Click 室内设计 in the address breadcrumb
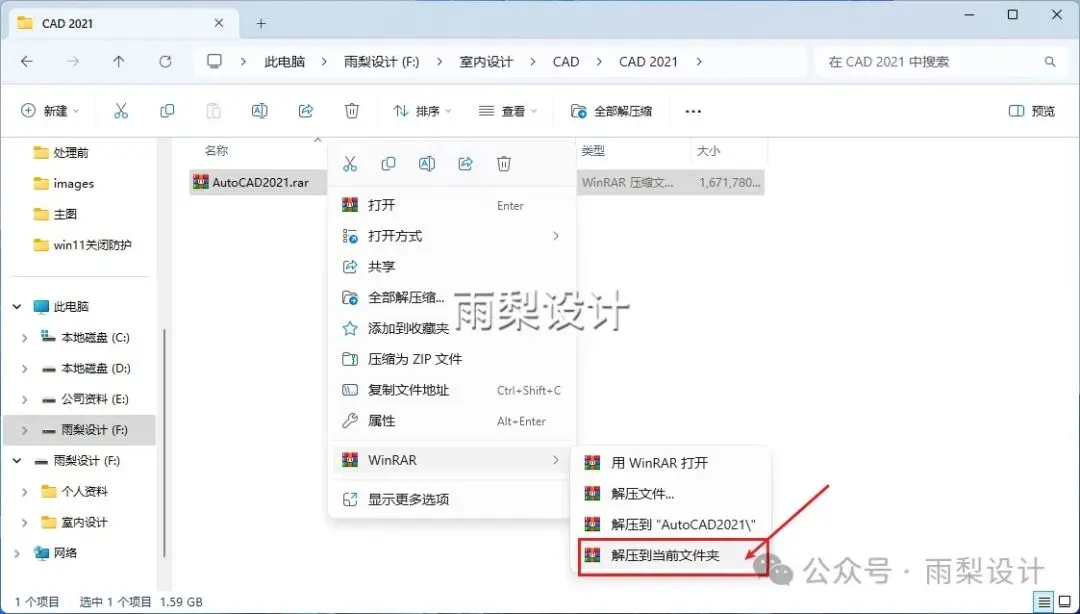 click(486, 62)
